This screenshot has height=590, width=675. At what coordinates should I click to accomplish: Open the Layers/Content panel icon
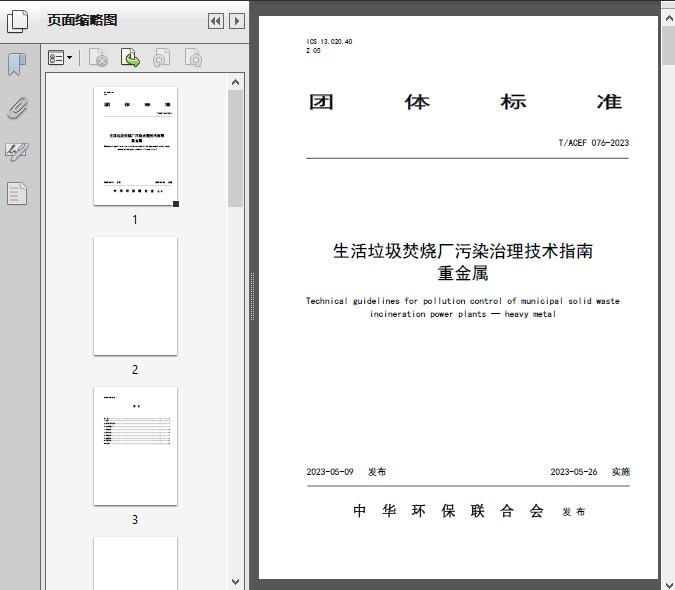click(x=17, y=193)
